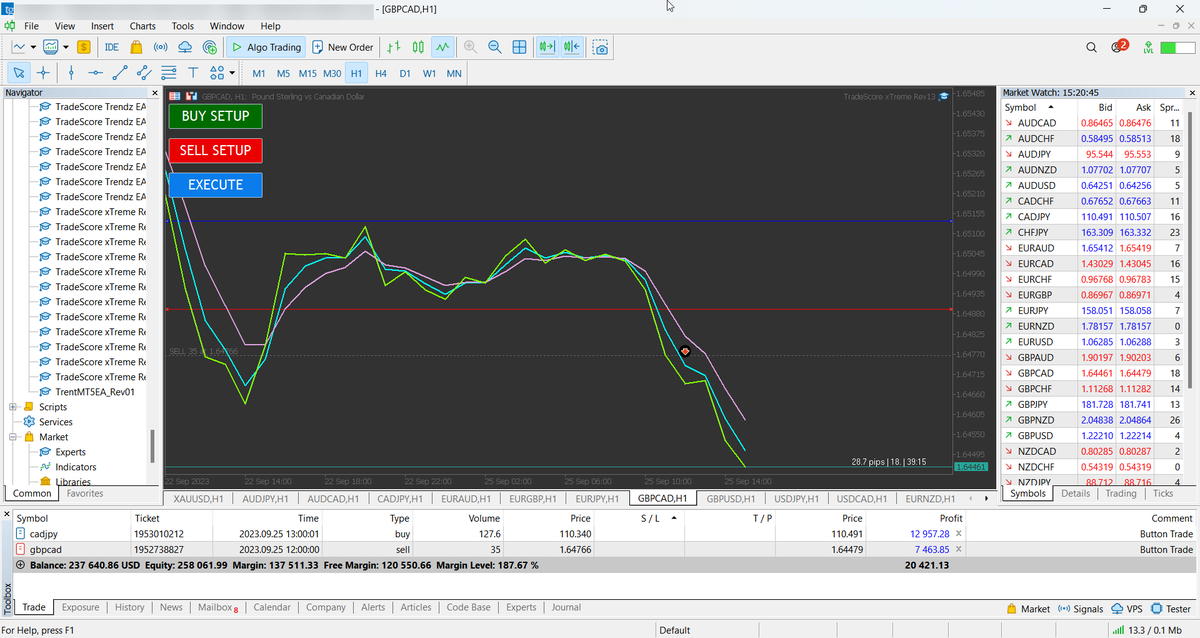Switch chart to candlesticks type
The image size is (1200, 638).
point(419,46)
